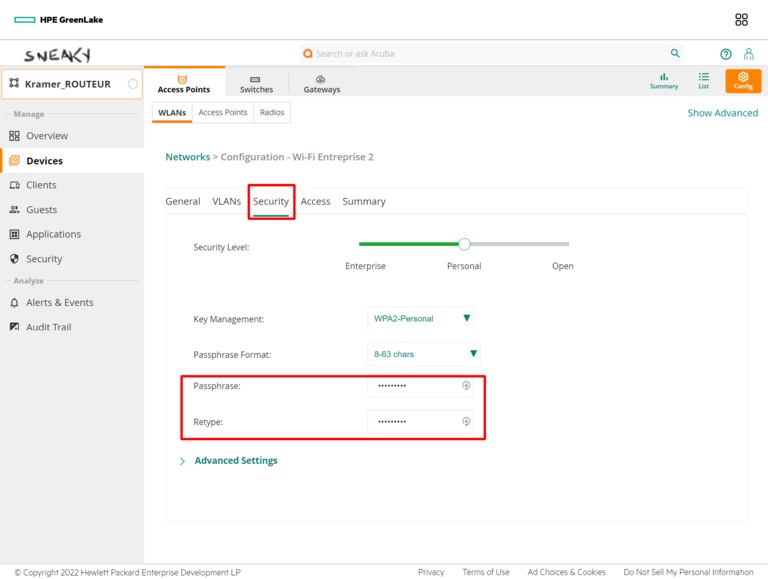Open the HPE GreenLake apps grid icon
768x579 pixels.
(741, 20)
